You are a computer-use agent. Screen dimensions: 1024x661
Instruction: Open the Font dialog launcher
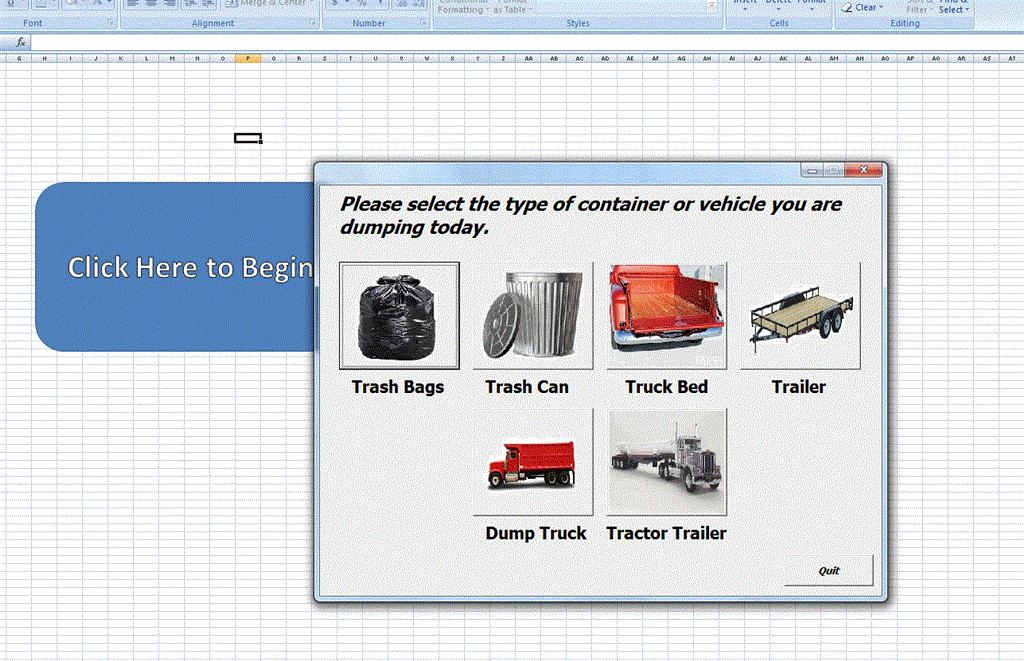[110, 23]
